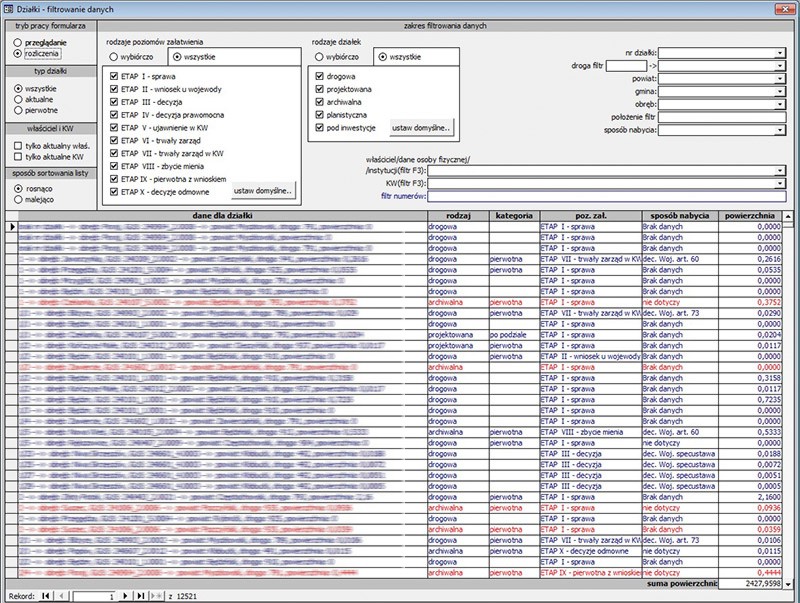The height and width of the screenshot is (603, 800).
Task: Click list scrollbar up arrow
Action: (x=788, y=216)
